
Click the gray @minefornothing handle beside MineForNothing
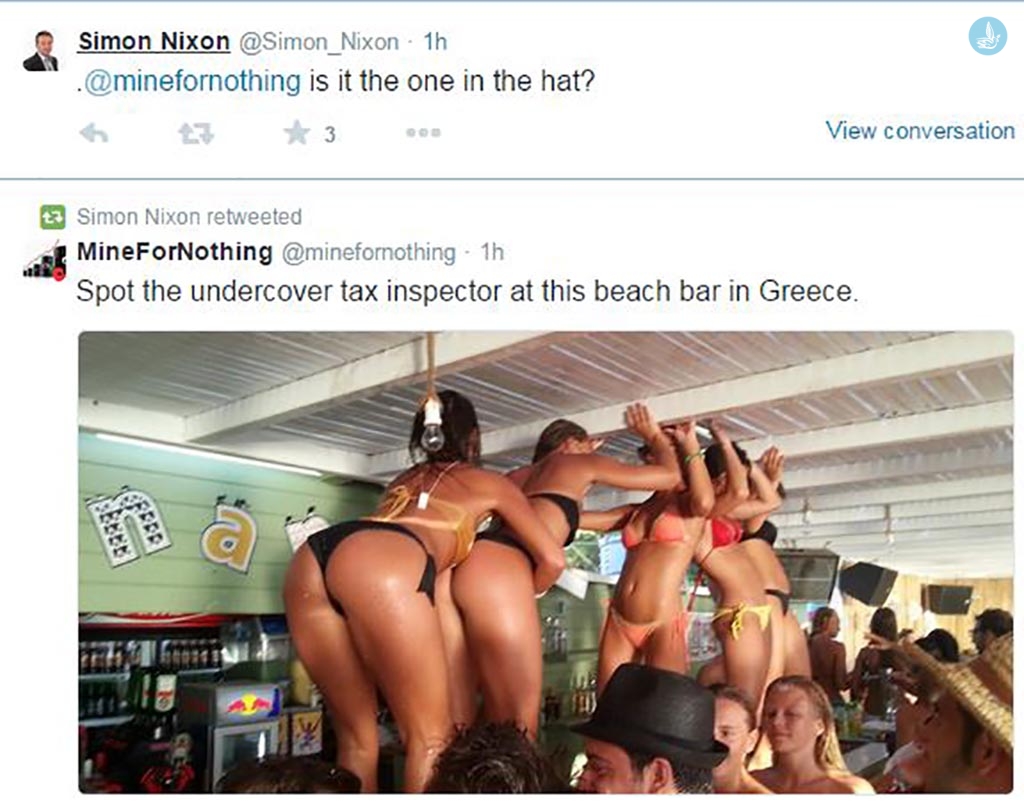[x=368, y=252]
